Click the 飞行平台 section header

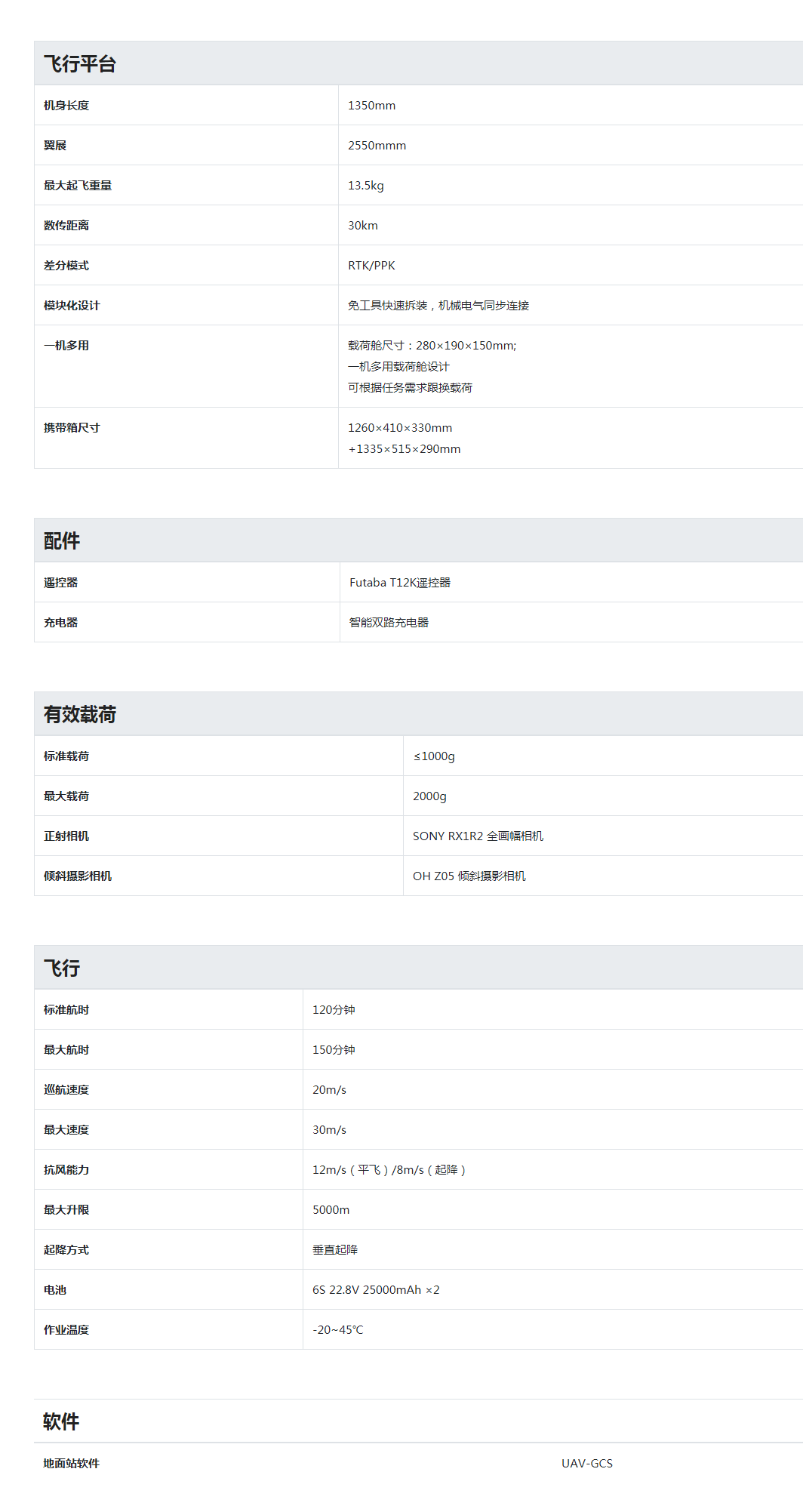click(x=79, y=64)
